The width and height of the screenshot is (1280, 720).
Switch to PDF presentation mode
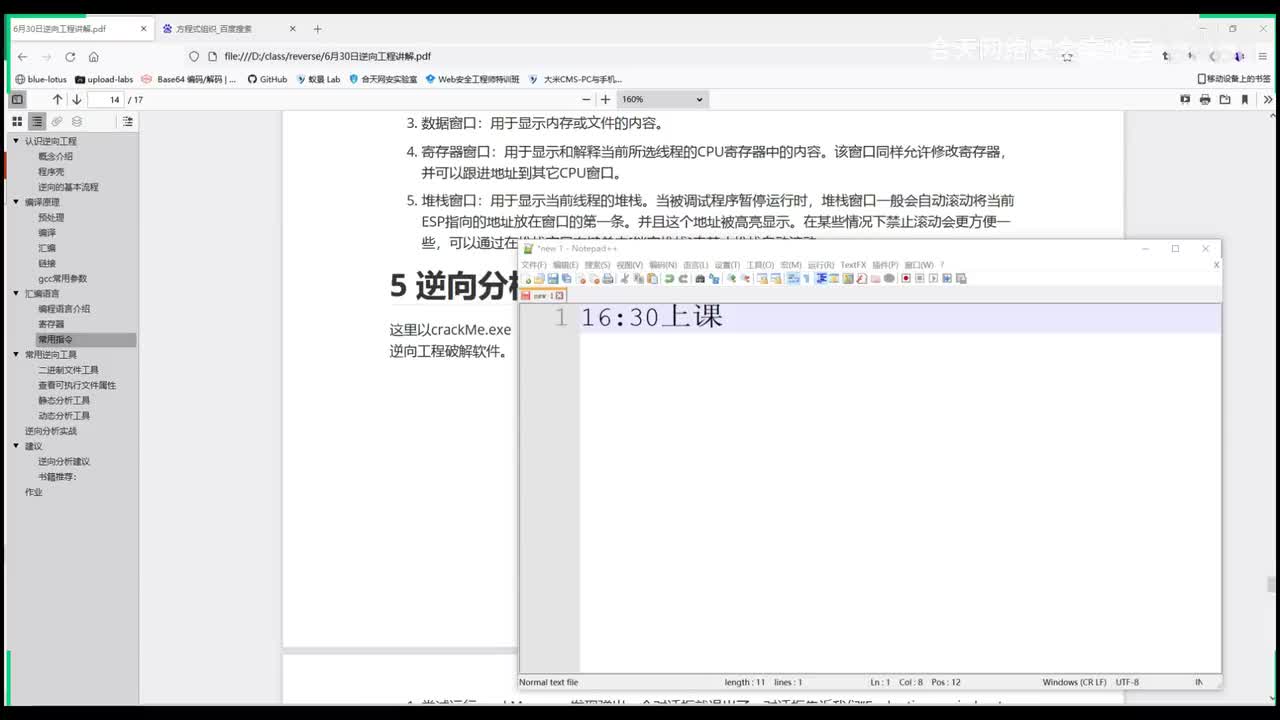coord(1185,99)
